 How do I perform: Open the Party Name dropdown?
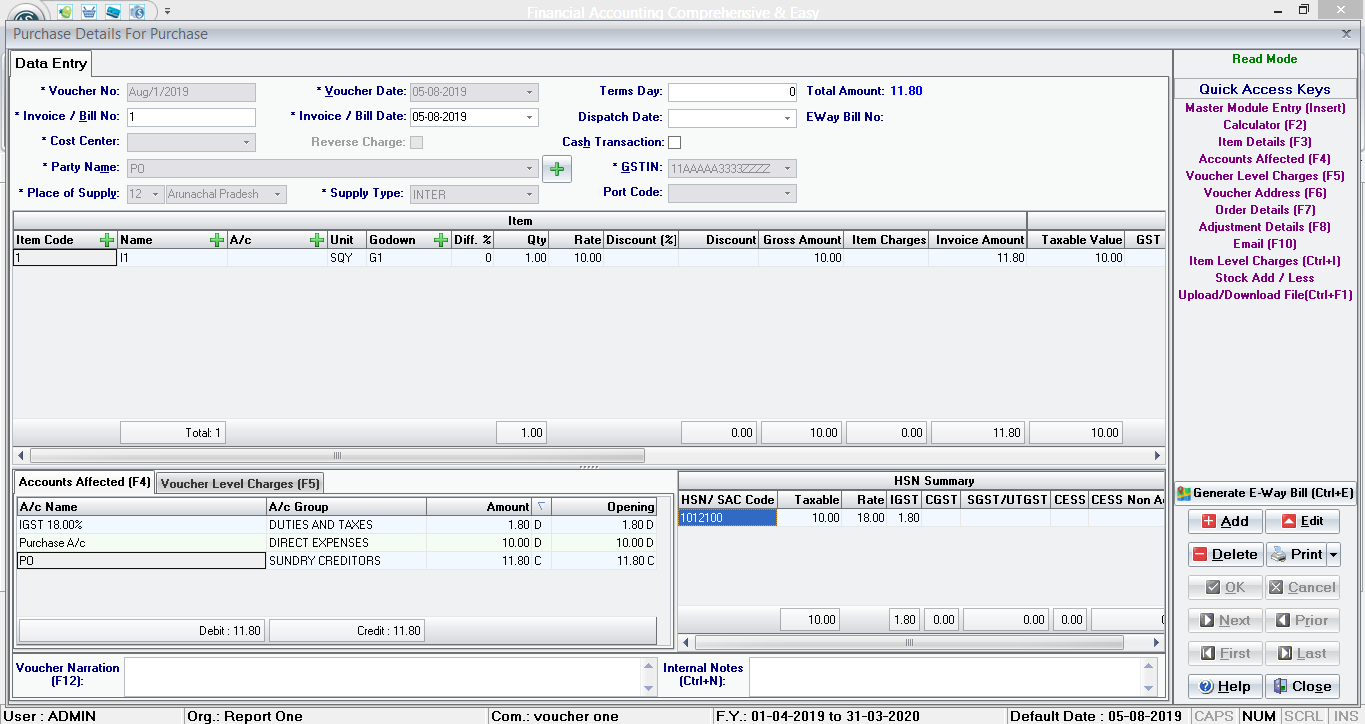point(530,168)
